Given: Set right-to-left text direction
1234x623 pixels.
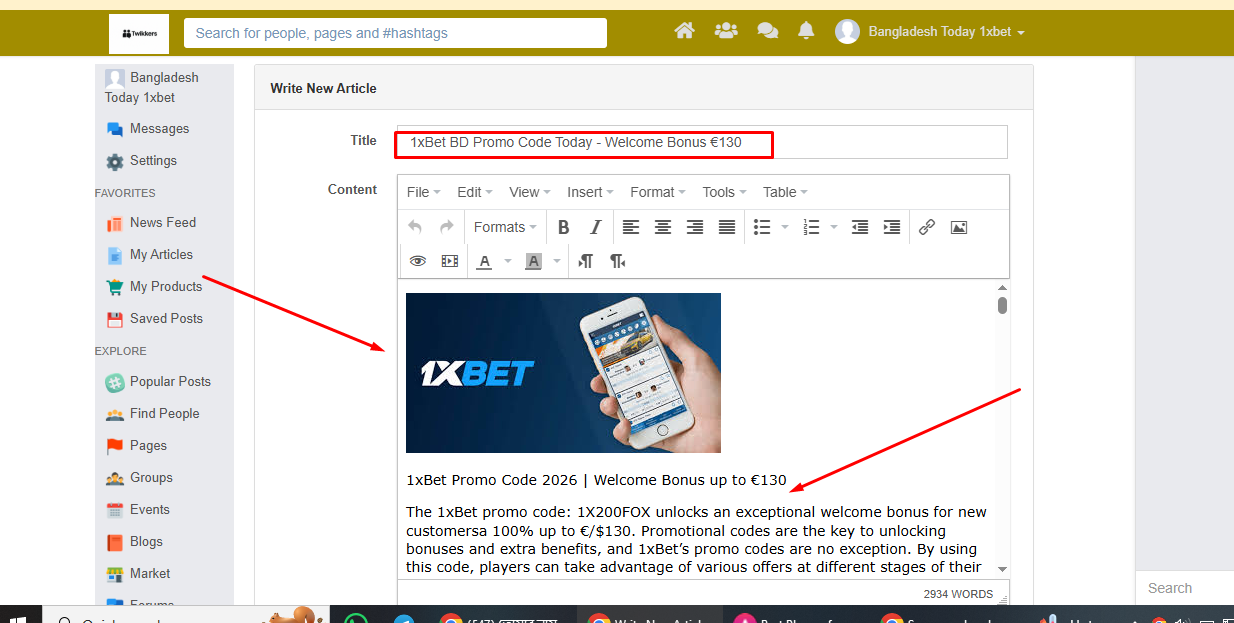Looking at the screenshot, I should 618,261.
